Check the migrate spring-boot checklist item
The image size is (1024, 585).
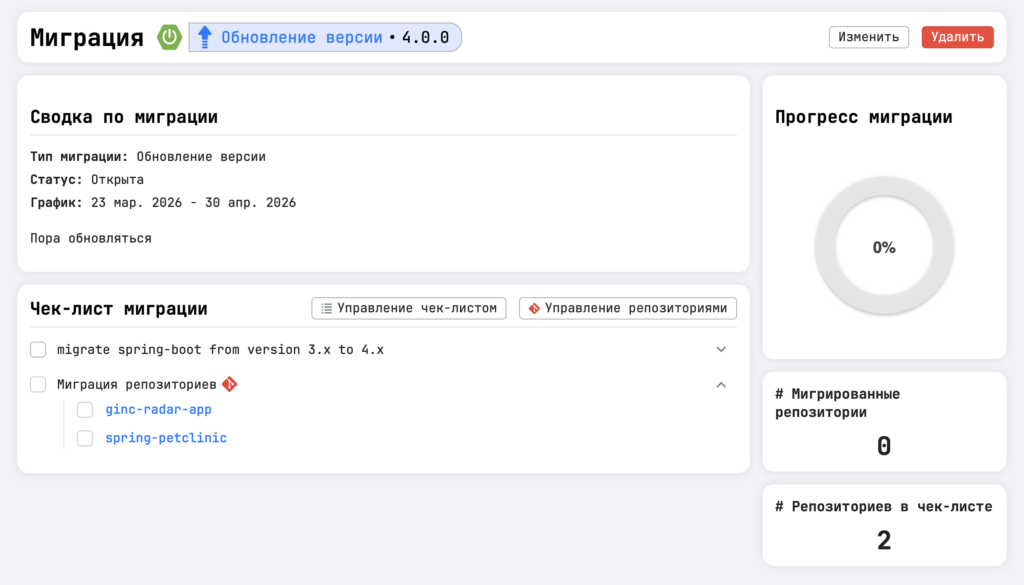point(38,350)
